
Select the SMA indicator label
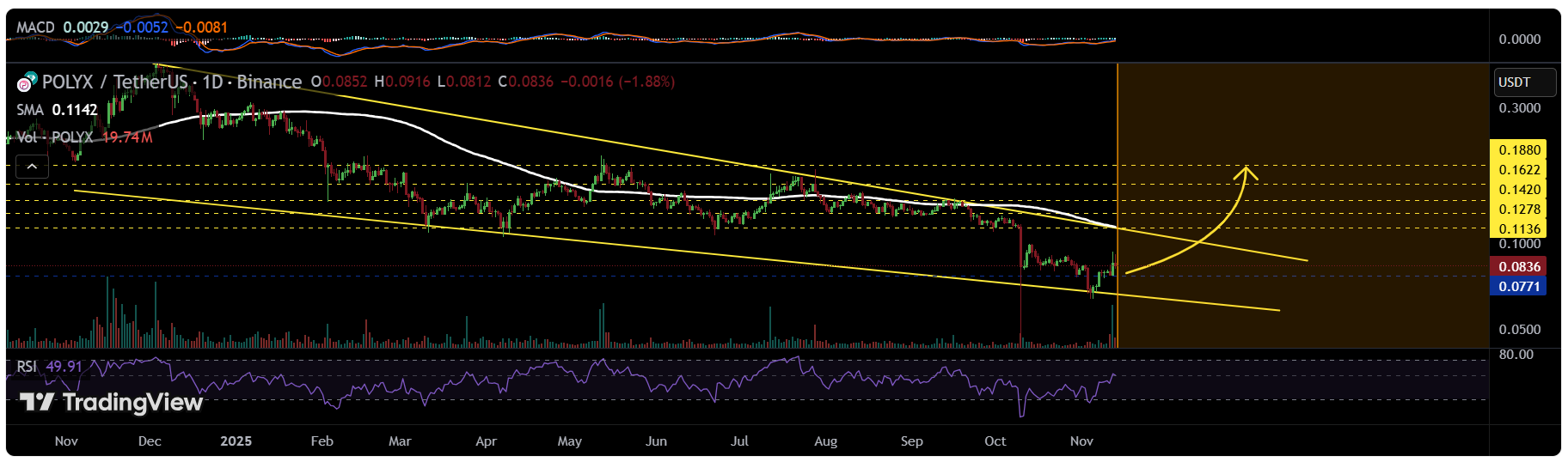pyautogui.click(x=30, y=110)
